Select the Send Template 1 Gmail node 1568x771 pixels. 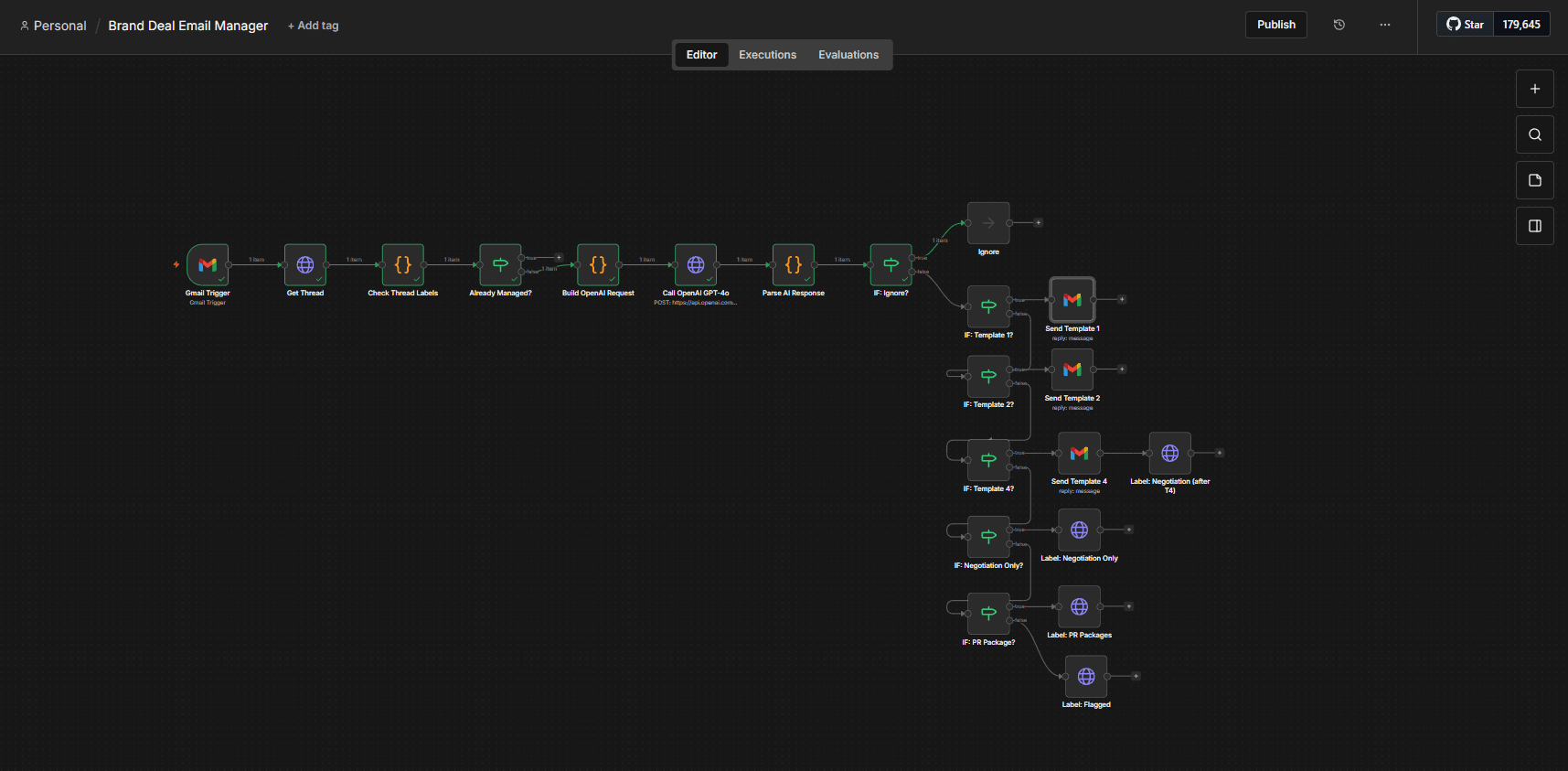point(1072,300)
